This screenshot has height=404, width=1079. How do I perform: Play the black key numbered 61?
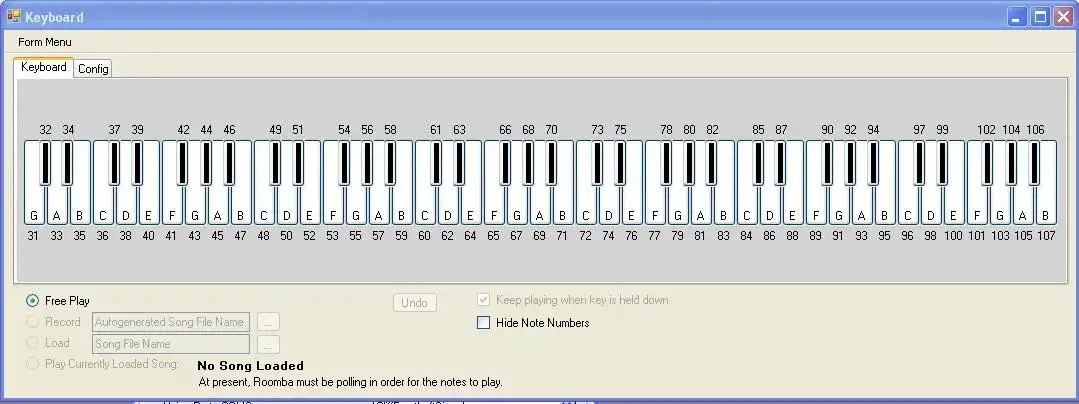coord(436,162)
